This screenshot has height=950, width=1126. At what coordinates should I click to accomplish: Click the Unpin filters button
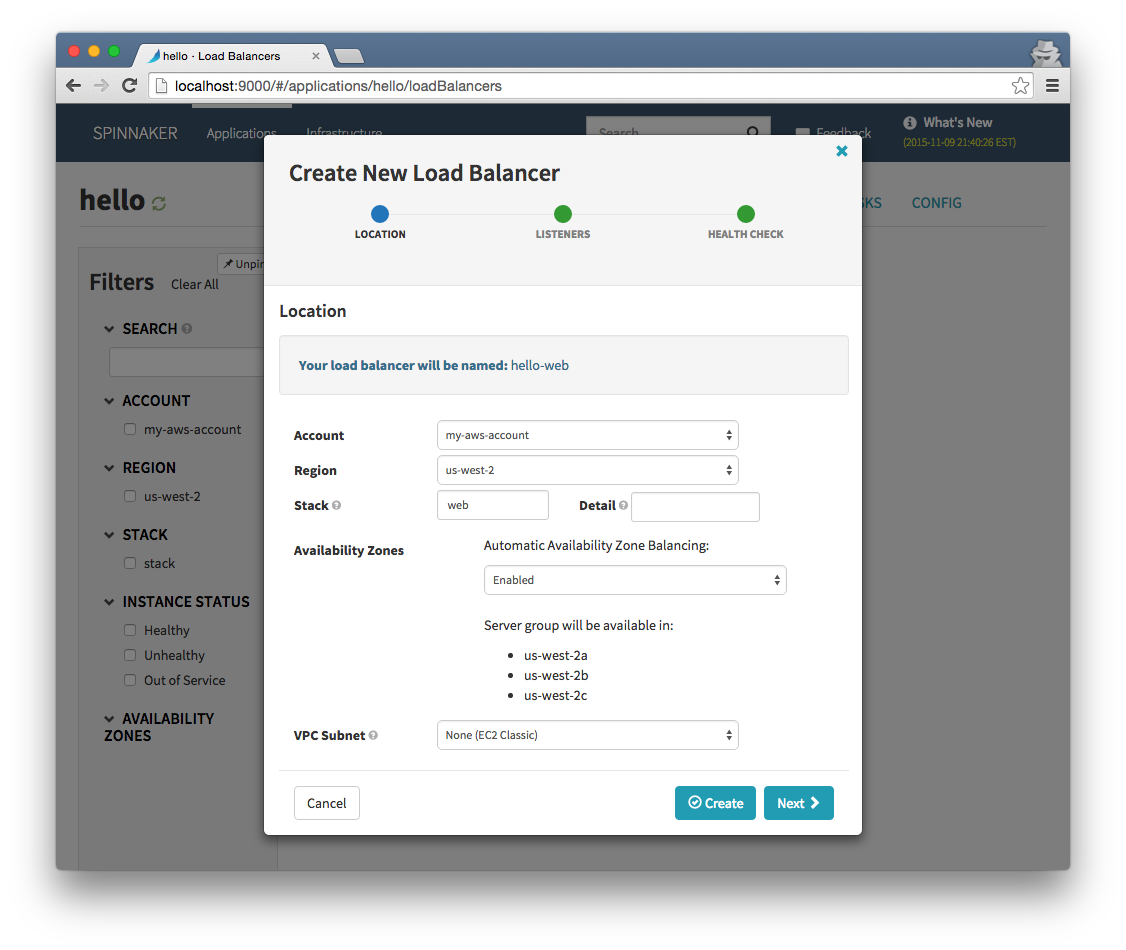click(246, 263)
